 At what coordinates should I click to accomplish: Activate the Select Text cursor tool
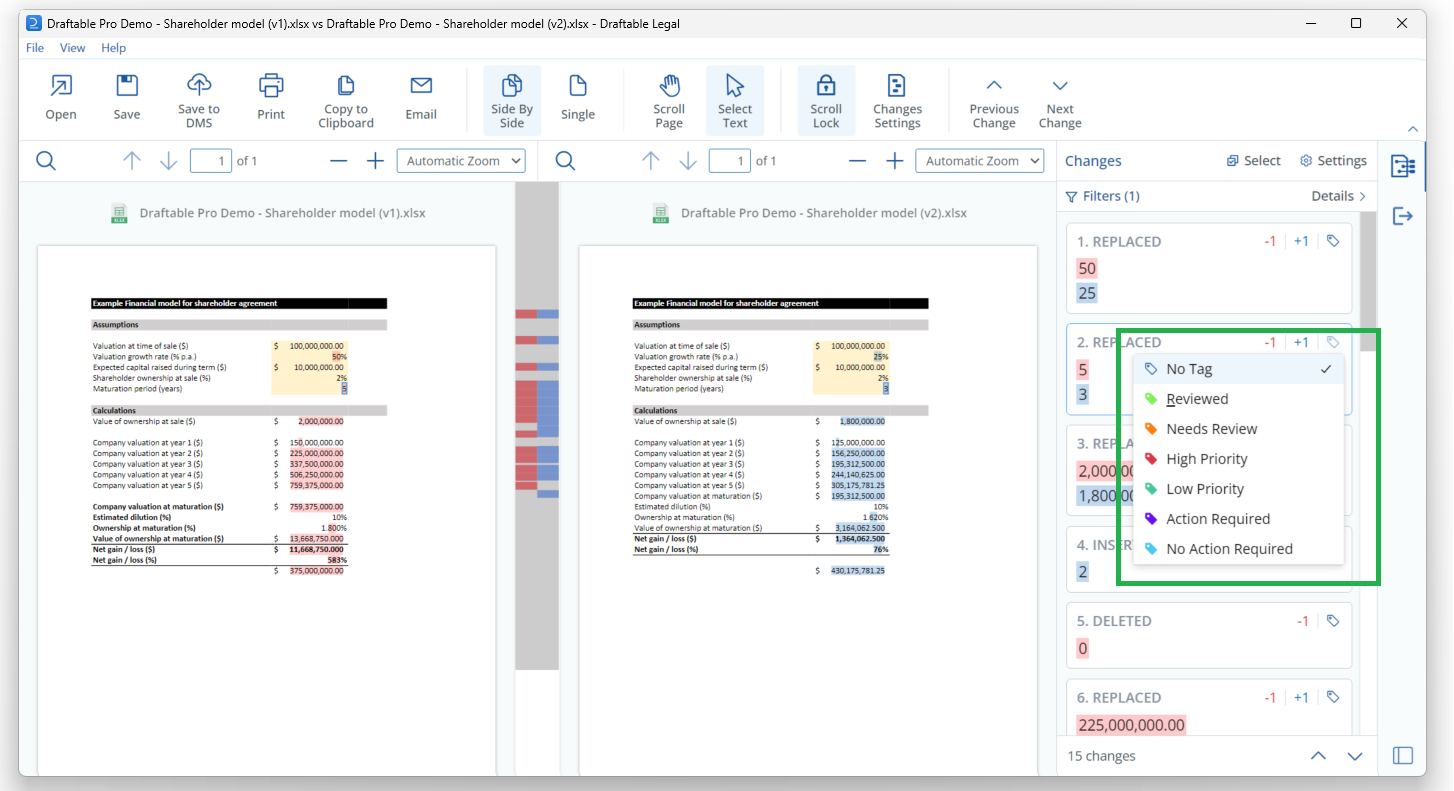pyautogui.click(x=735, y=100)
